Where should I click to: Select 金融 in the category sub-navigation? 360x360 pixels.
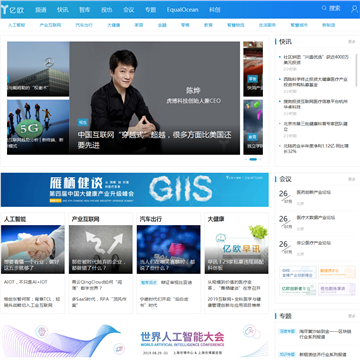tap(162, 25)
